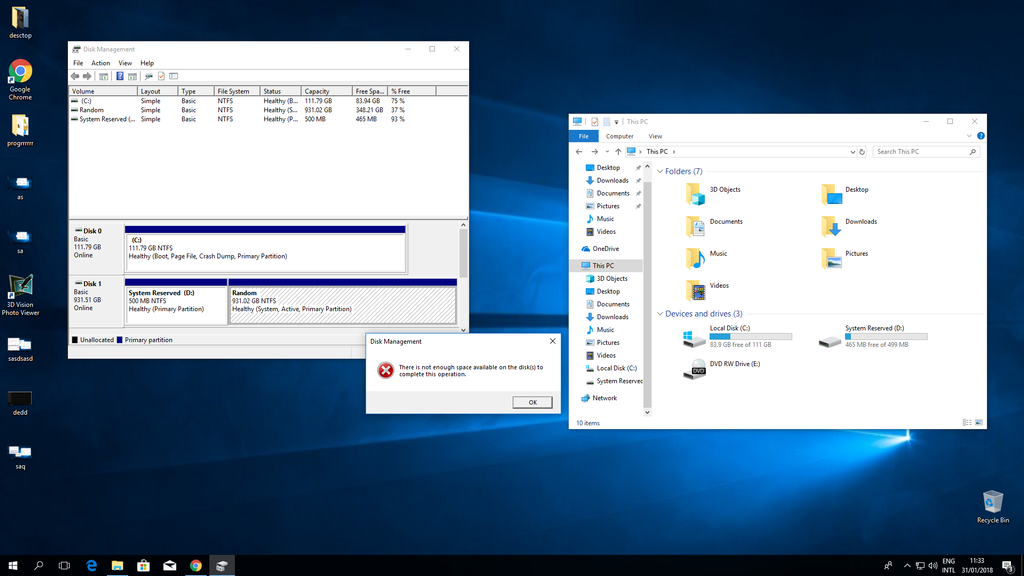1024x576 pixels.
Task: Collapse the Devices and drives (3) group
Action: 660,313
